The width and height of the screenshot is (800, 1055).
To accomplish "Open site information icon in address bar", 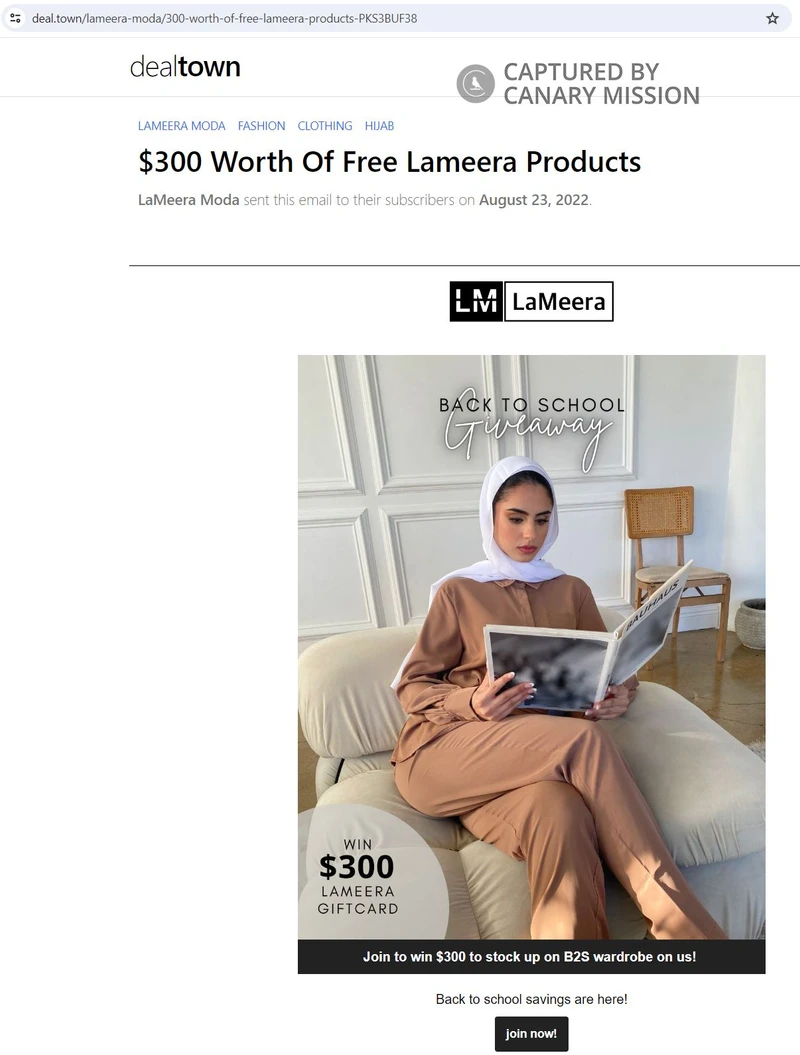I will pyautogui.click(x=15, y=18).
